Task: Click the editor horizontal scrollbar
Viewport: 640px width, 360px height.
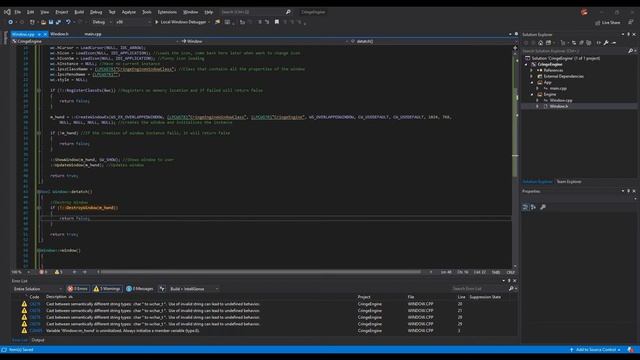Action: (x=261, y=272)
